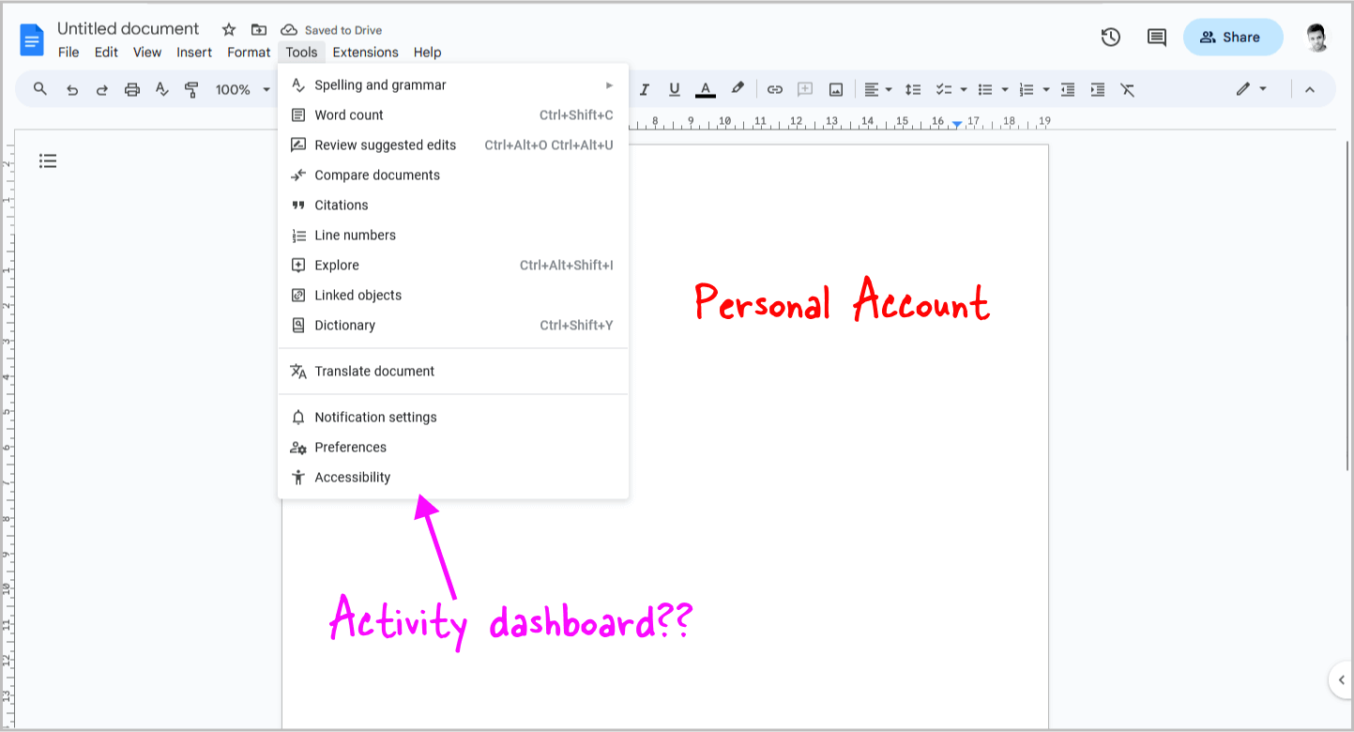
Task: Open the text color picker
Action: [x=705, y=89]
